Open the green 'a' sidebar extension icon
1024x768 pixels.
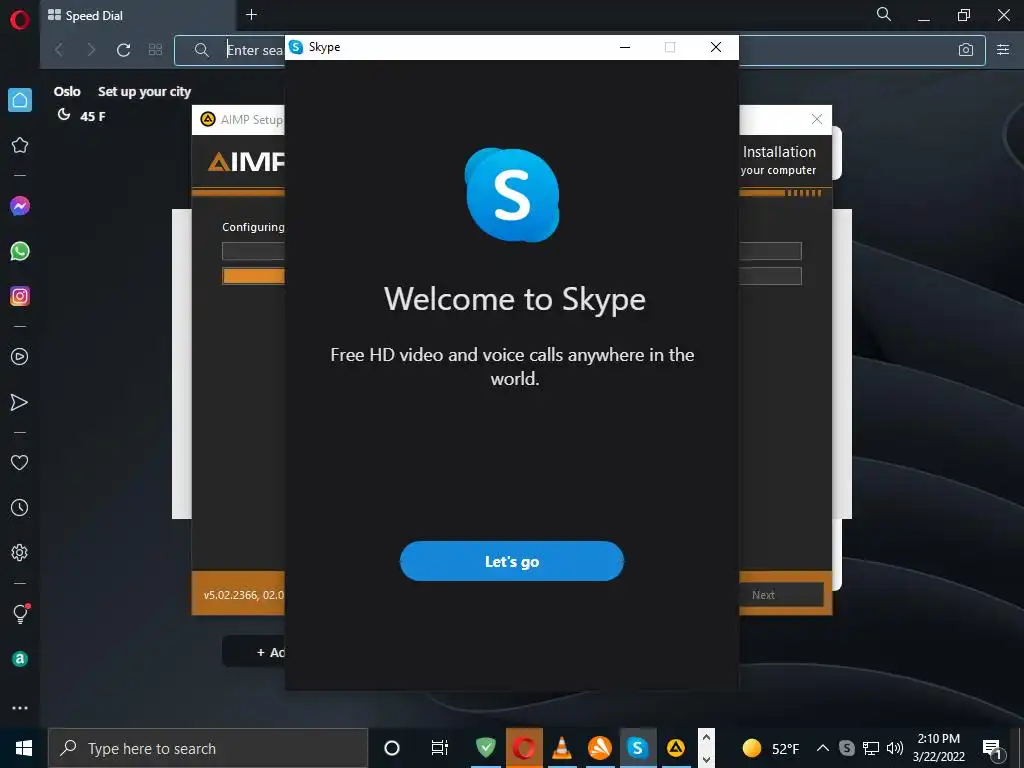coord(20,658)
